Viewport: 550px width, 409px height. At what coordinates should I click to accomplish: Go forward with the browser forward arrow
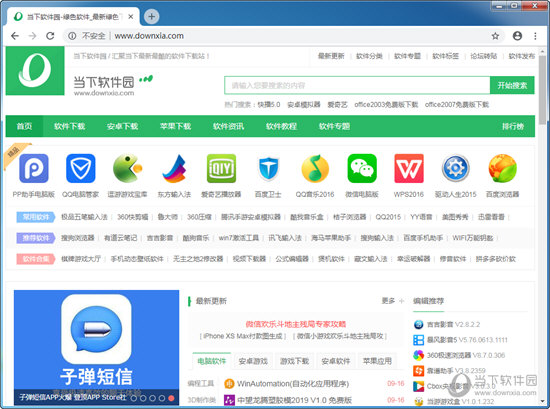pyautogui.click(x=32, y=36)
